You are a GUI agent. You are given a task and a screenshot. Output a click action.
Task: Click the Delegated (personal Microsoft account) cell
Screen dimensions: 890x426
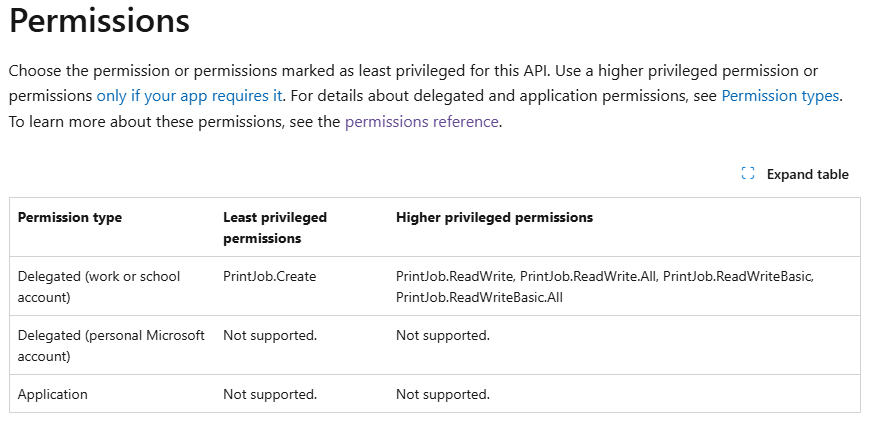tap(111, 345)
